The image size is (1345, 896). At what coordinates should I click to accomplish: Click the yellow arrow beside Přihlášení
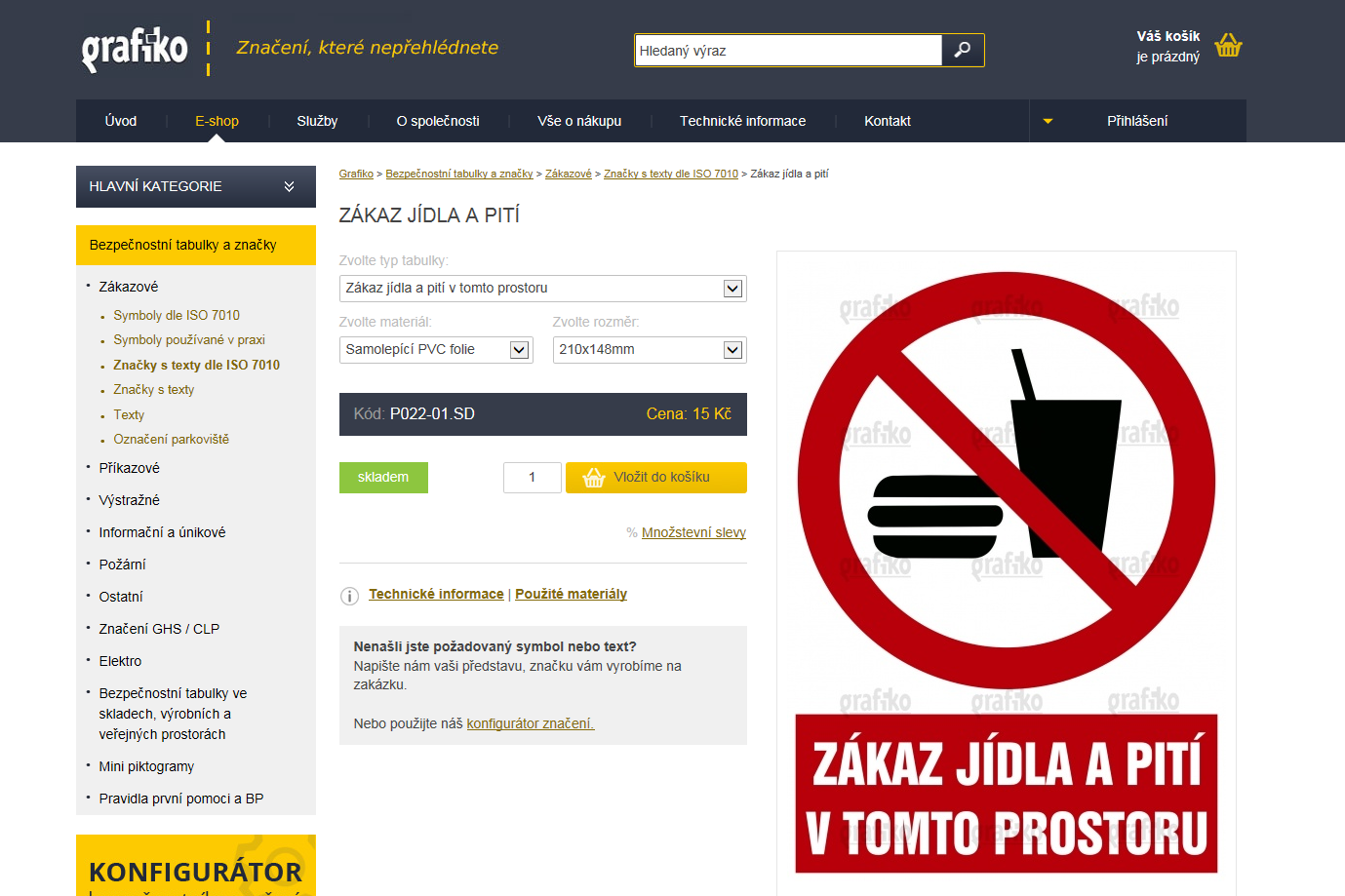(x=1048, y=122)
